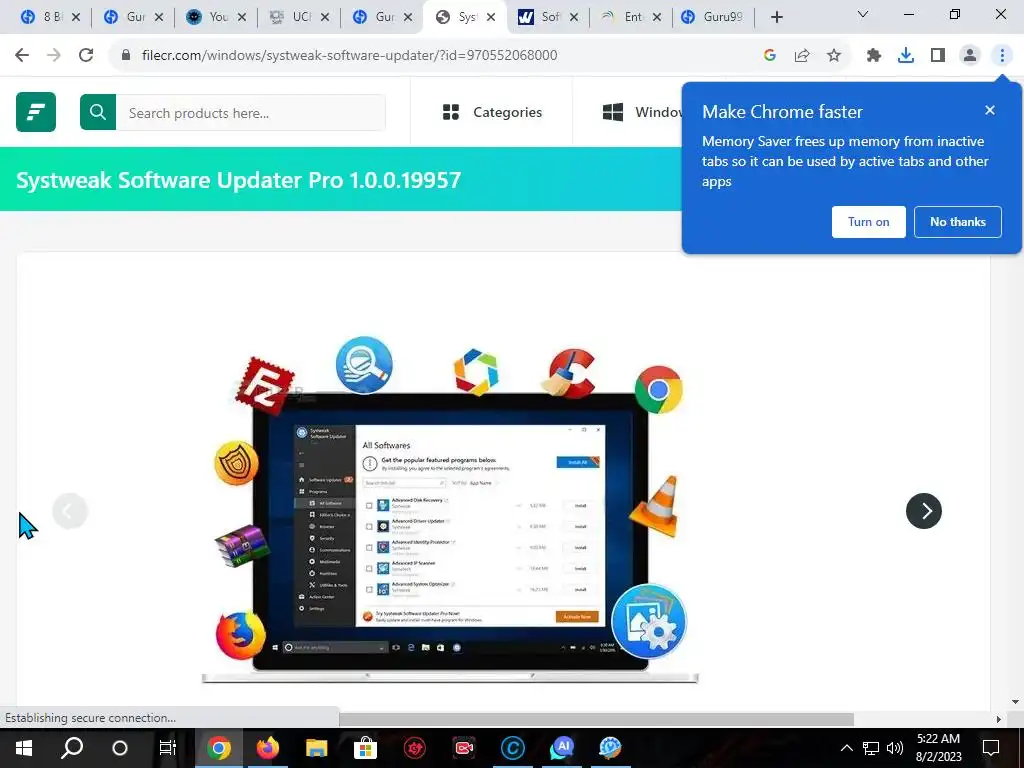Open the Chrome downloads icon

(x=906, y=56)
